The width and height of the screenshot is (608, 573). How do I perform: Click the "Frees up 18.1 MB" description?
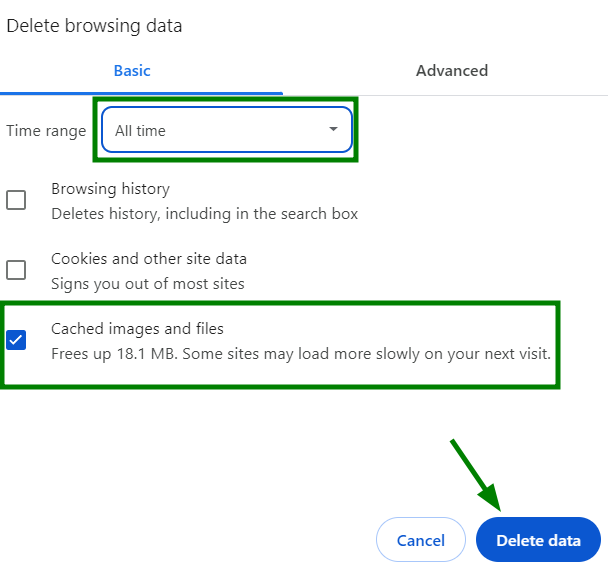point(301,354)
